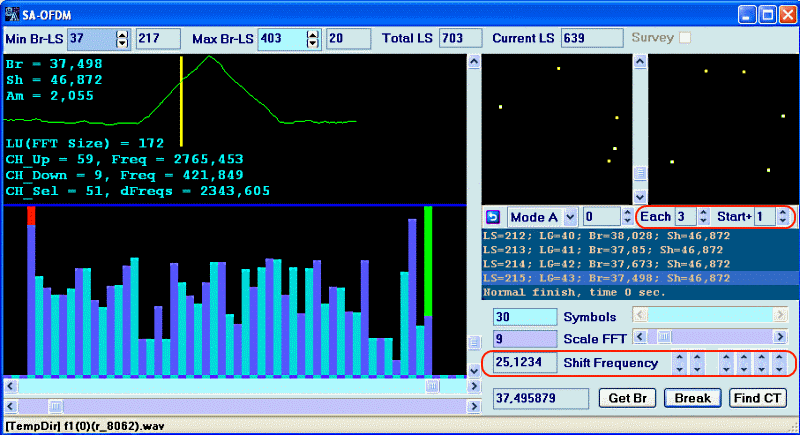This screenshot has width=800, height=435.
Task: Click the Shift Frequency value field 25,1234
Action: (x=520, y=362)
